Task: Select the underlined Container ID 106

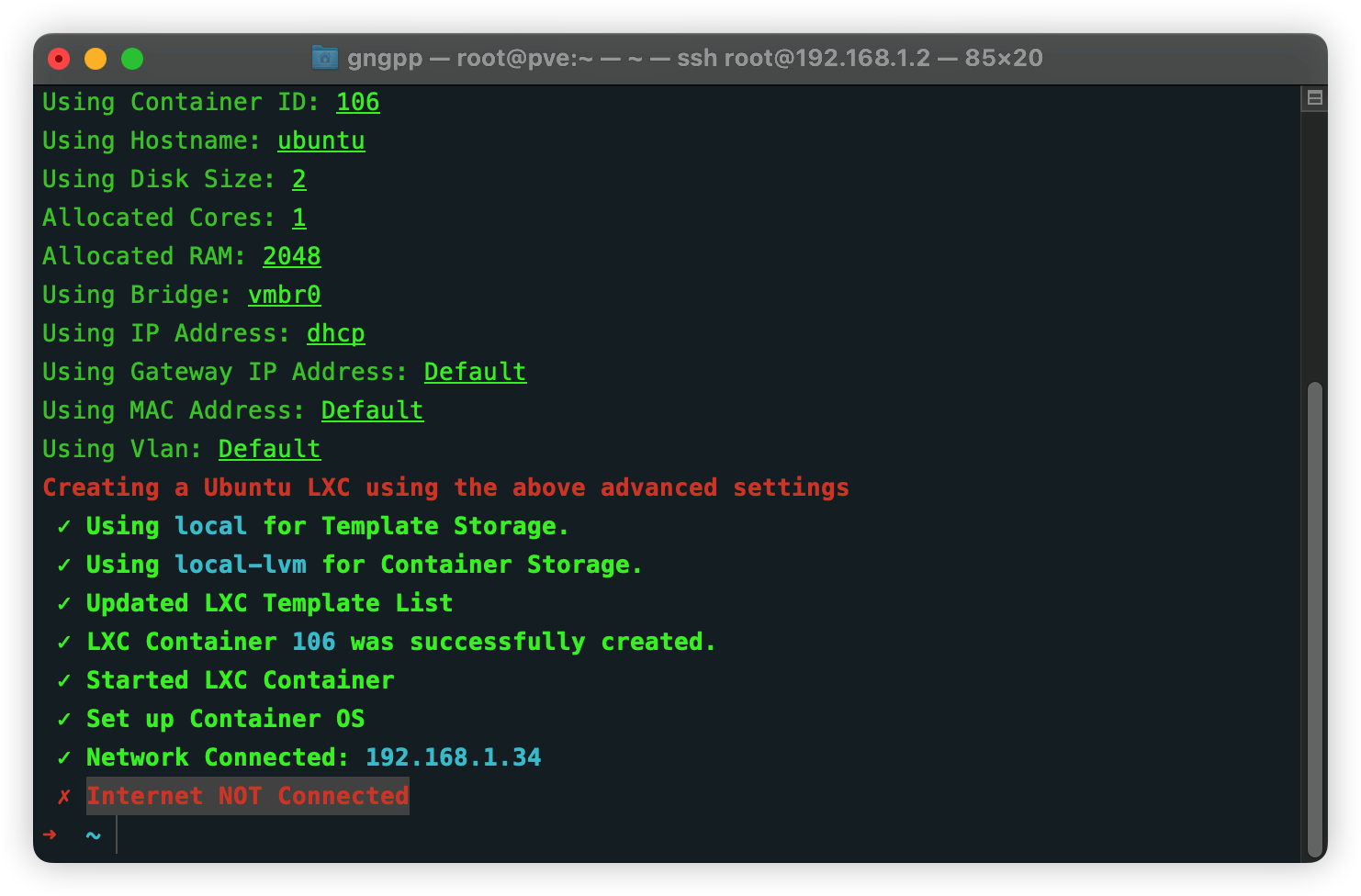Action: tap(357, 102)
